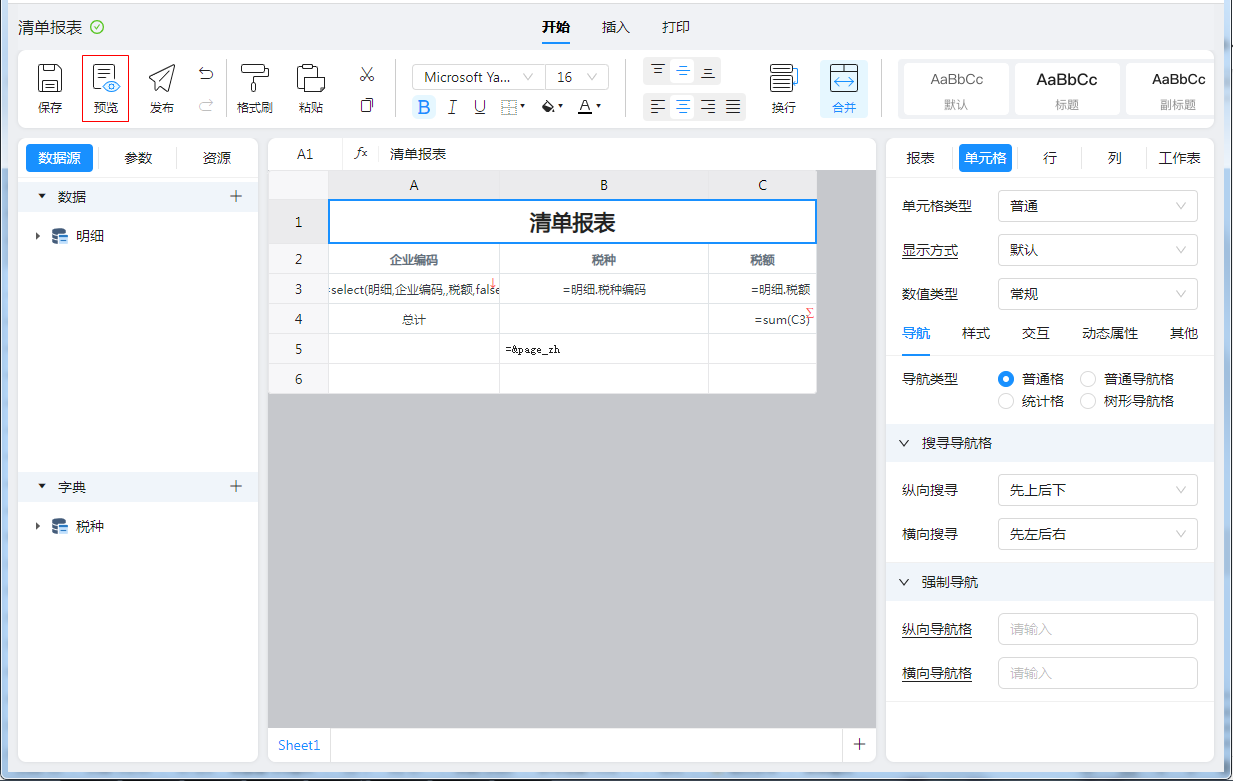Image resolution: width=1233 pixels, height=781 pixels.
Task: Click the copy icon below the scissors
Action: click(x=367, y=105)
